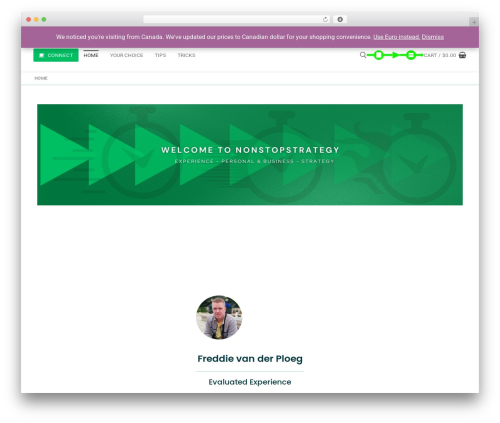Dismiss the currency notice banner
500x423 pixels.
point(432,37)
